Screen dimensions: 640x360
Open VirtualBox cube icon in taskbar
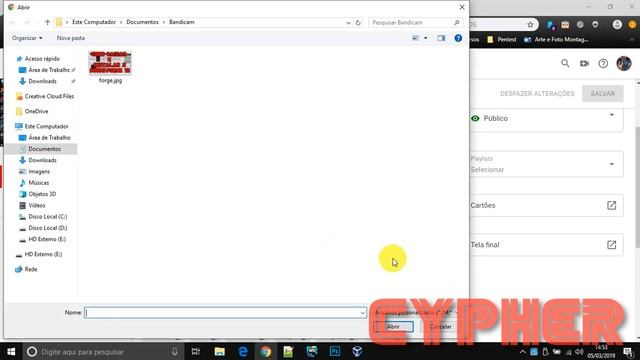(x=357, y=351)
